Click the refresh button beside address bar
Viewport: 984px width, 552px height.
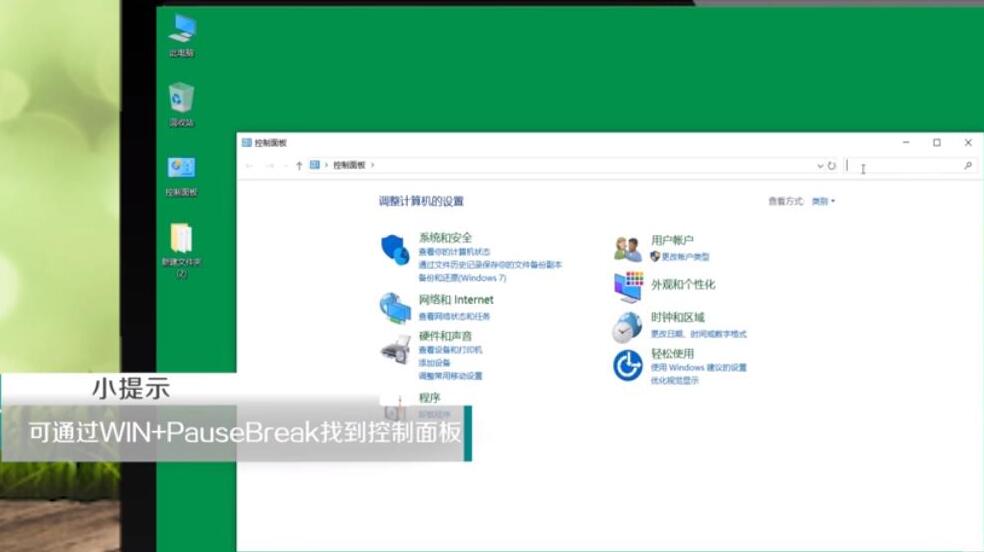pyautogui.click(x=832, y=166)
